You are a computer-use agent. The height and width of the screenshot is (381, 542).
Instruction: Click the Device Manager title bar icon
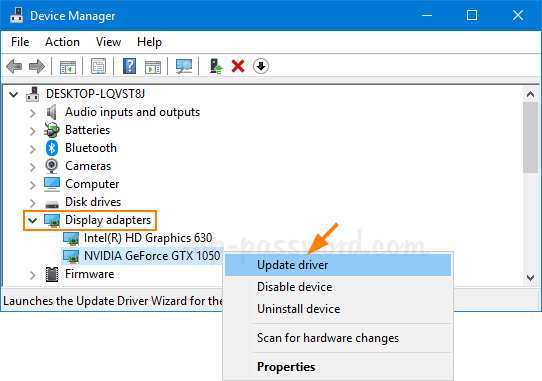[x=16, y=15]
